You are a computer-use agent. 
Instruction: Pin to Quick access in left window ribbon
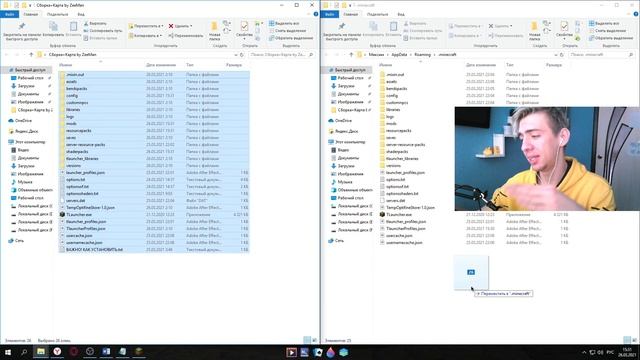point(22,31)
